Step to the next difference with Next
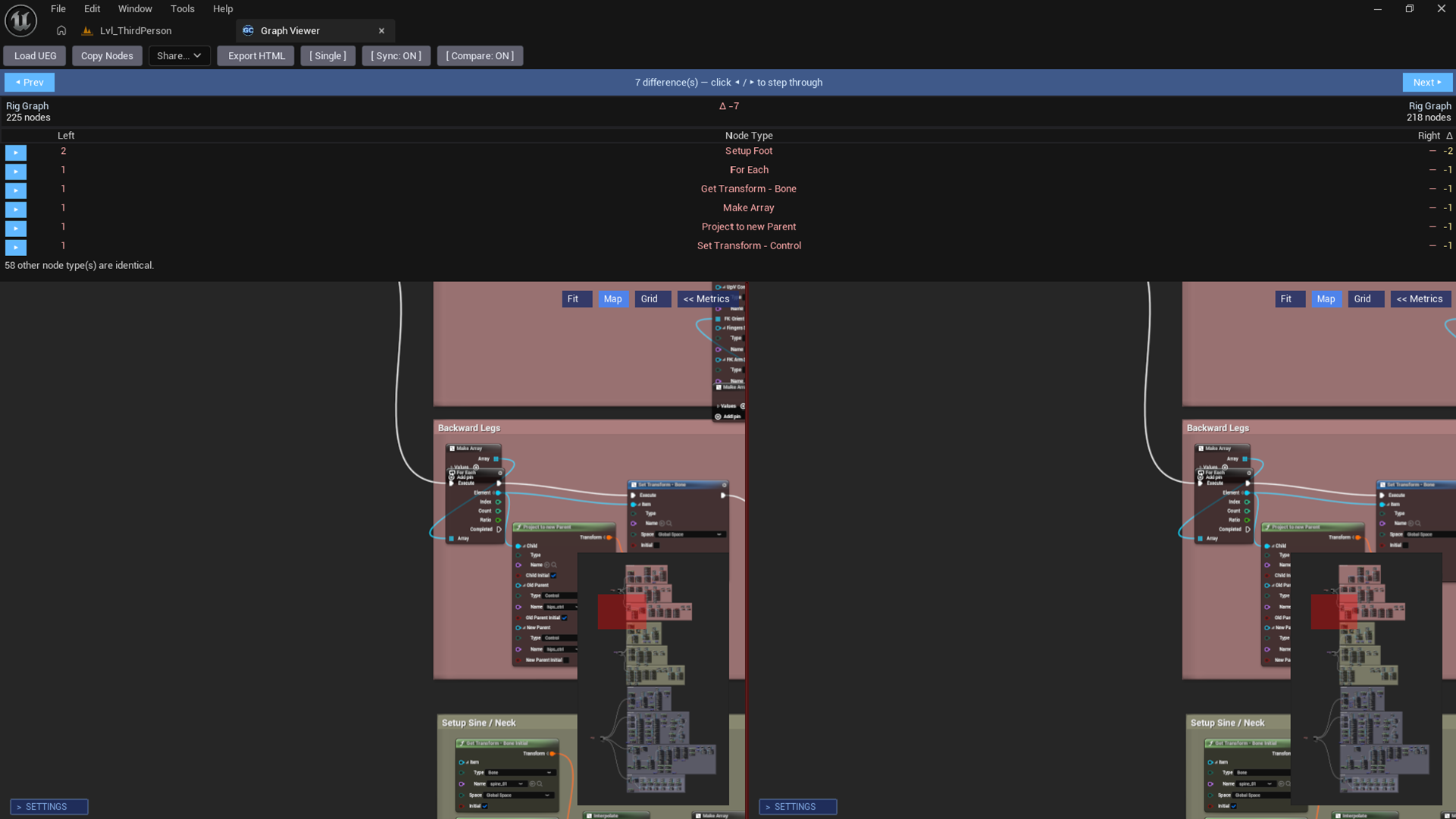 (x=1427, y=83)
